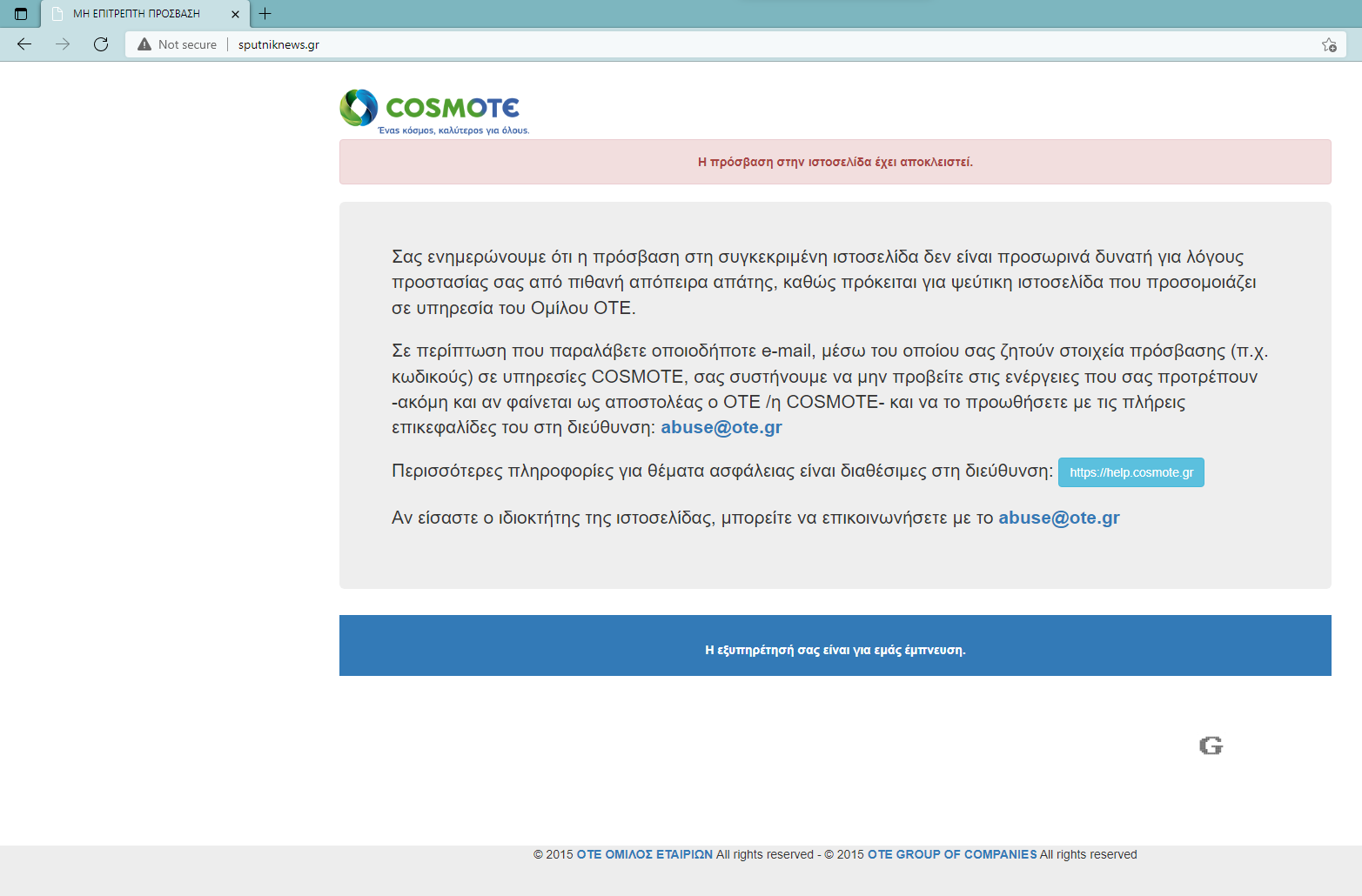This screenshot has height=896, width=1362.
Task: Click the abuse@ote.gr link for site owners
Action: click(x=1059, y=518)
